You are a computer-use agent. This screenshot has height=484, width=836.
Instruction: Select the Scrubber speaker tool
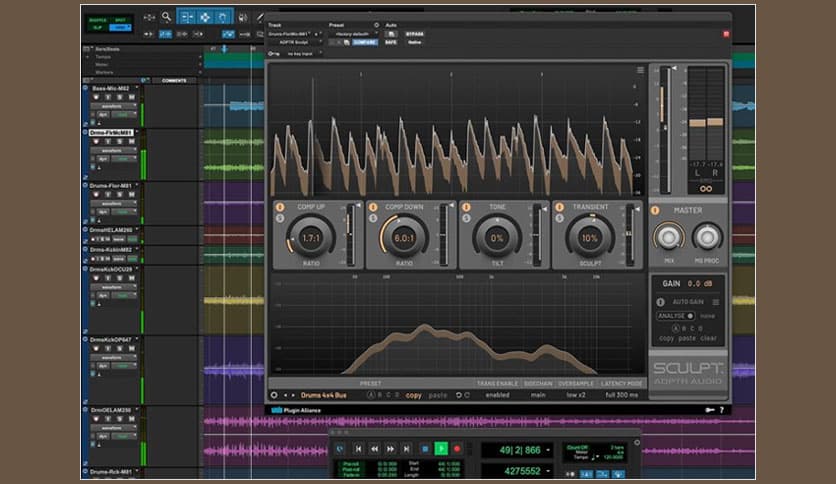pos(243,18)
